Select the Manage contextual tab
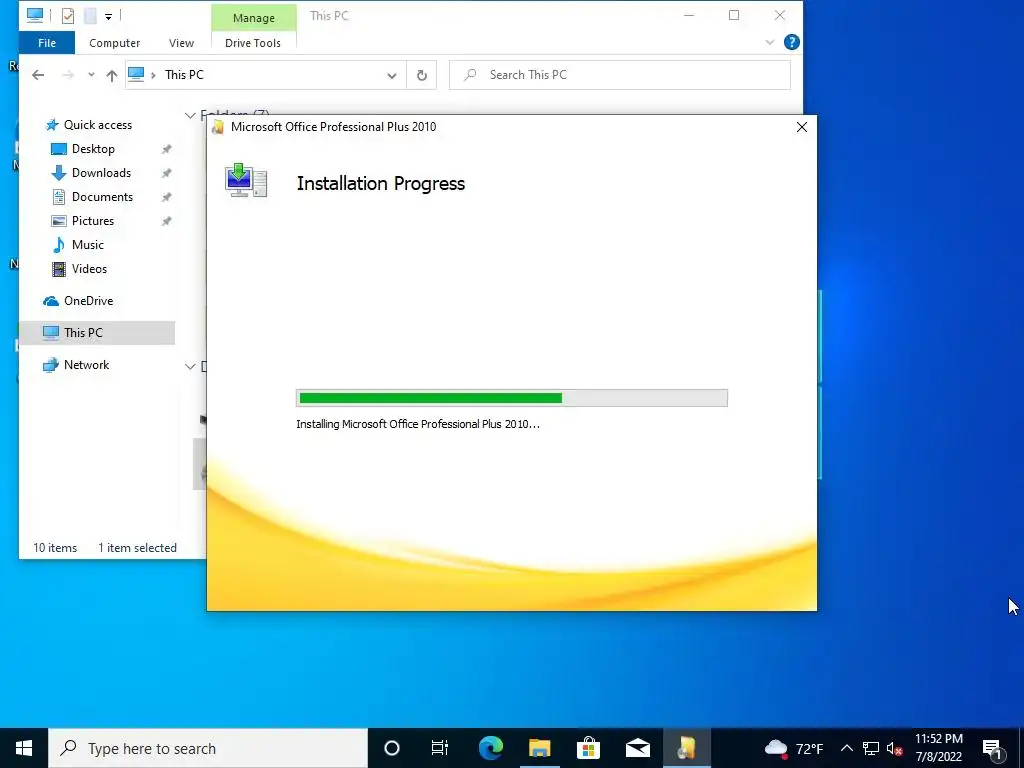The height and width of the screenshot is (768, 1024). pyautogui.click(x=253, y=18)
